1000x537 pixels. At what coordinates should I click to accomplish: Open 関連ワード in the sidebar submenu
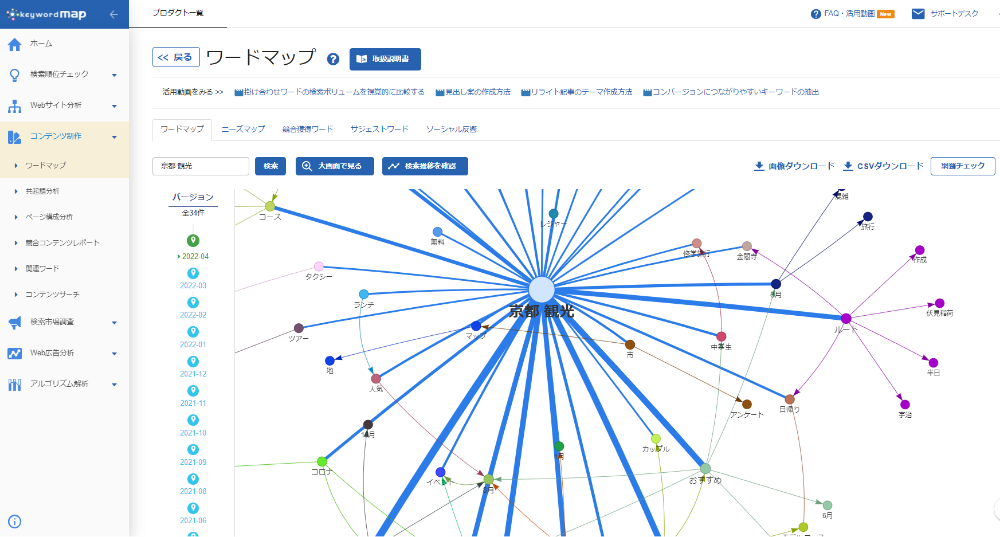click(x=42, y=269)
